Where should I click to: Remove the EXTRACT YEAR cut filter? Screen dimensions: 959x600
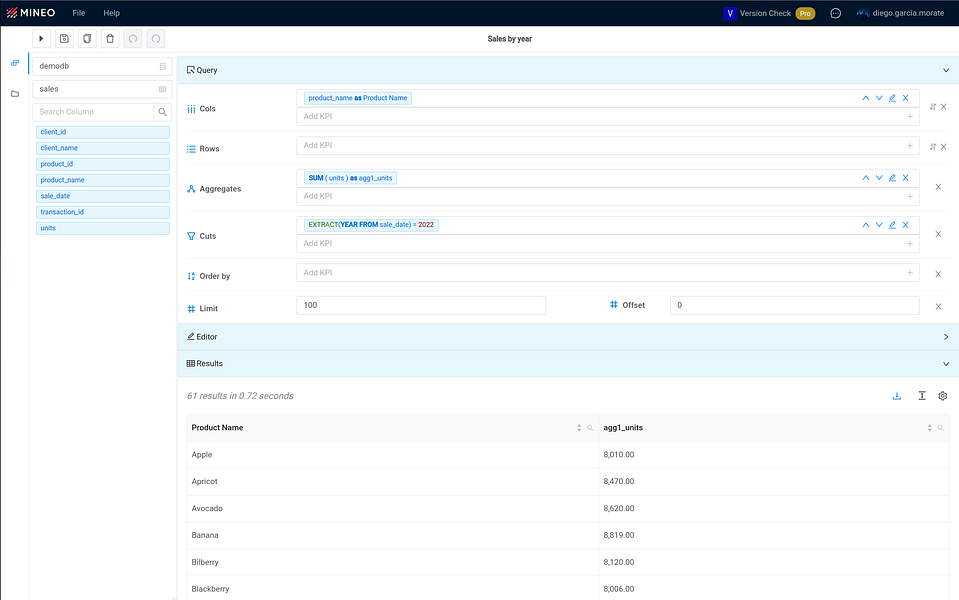tap(906, 225)
